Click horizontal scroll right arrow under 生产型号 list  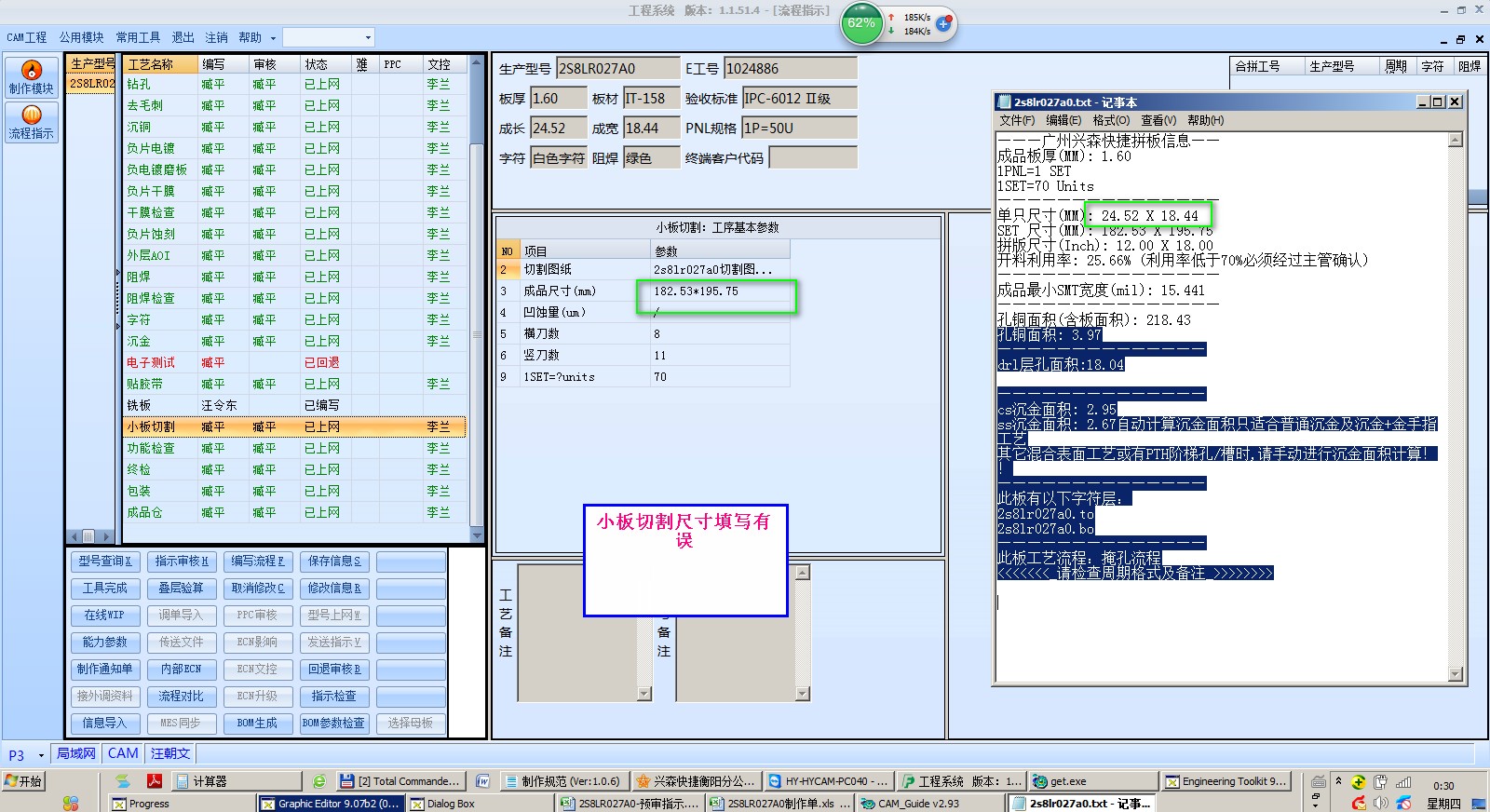[x=107, y=536]
